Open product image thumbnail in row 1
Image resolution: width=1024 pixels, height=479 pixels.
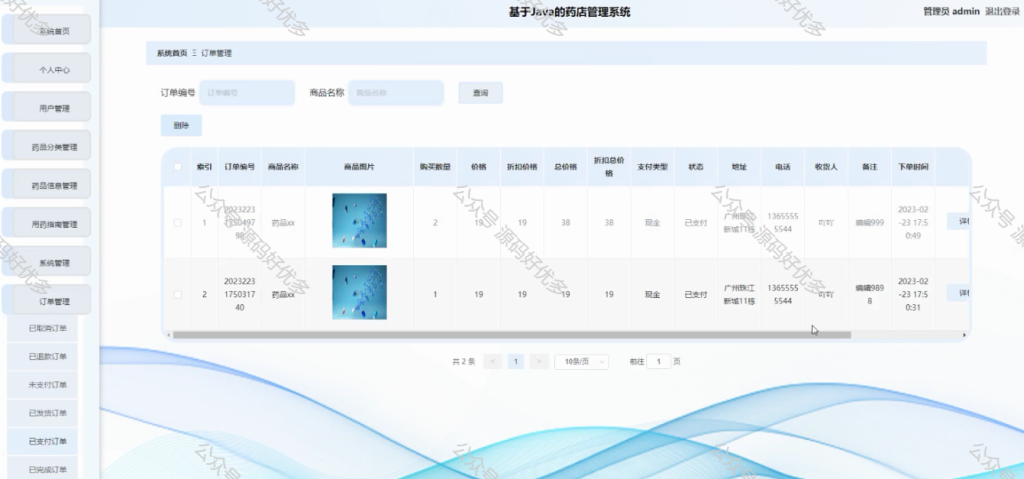[x=359, y=220]
